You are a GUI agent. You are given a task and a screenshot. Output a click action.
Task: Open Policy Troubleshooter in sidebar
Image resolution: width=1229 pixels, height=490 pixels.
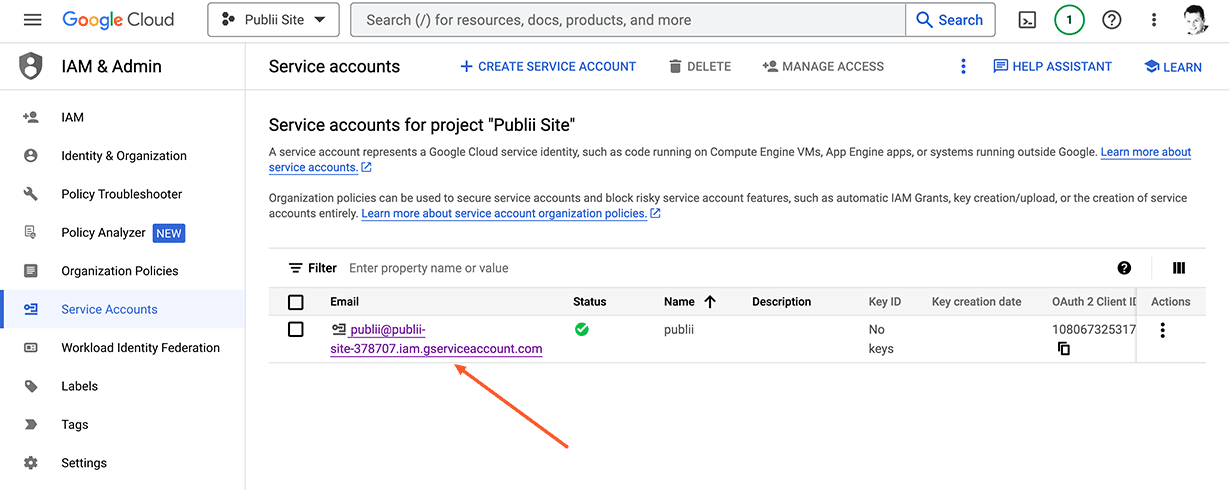[x=121, y=194]
